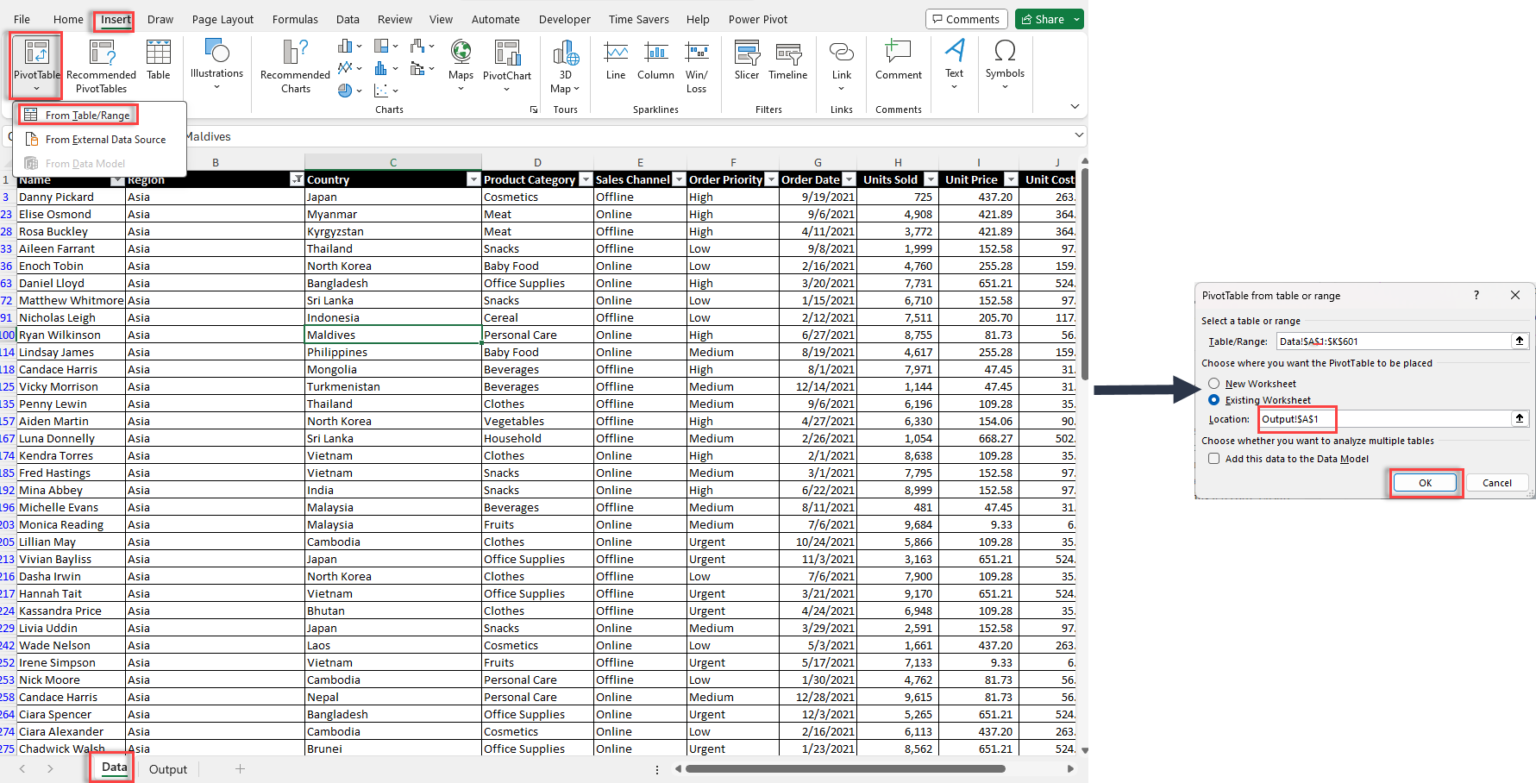This screenshot has width=1536, height=783.
Task: Select the New Worksheet radio button
Action: tap(1213, 383)
